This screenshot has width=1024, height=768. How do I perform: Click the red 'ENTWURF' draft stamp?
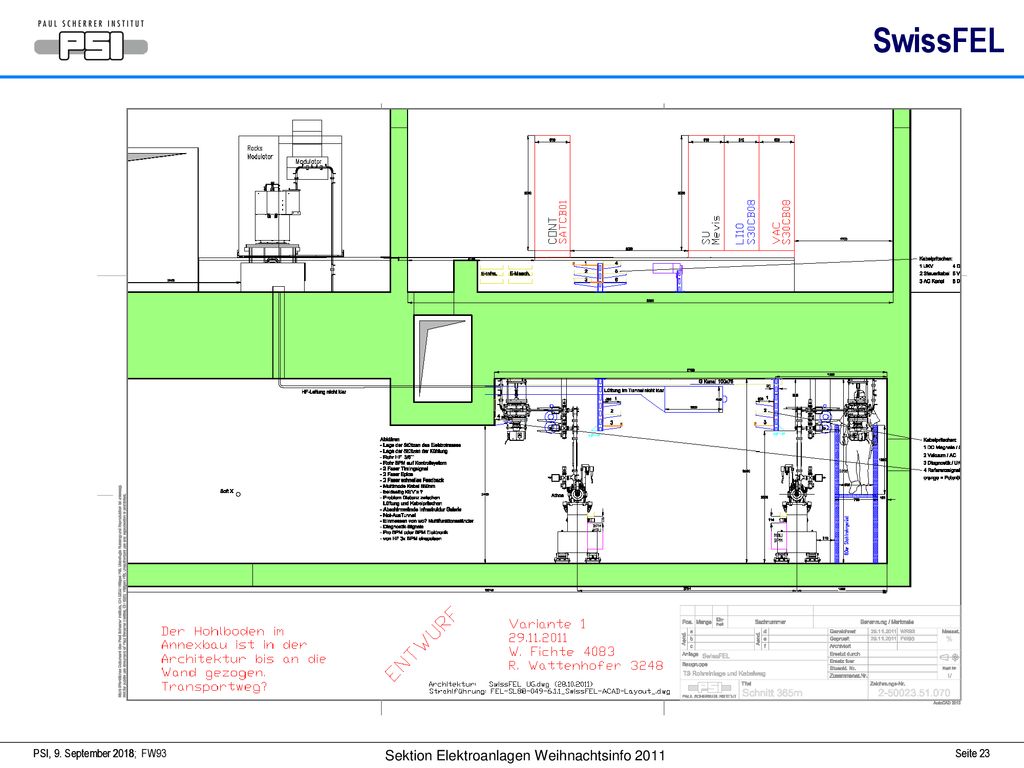[421, 644]
